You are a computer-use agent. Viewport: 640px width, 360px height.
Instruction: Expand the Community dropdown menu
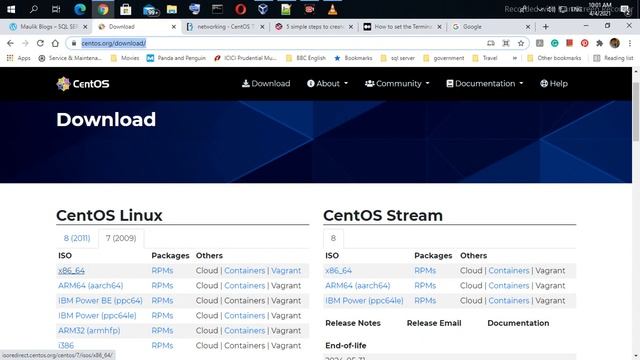coord(397,84)
